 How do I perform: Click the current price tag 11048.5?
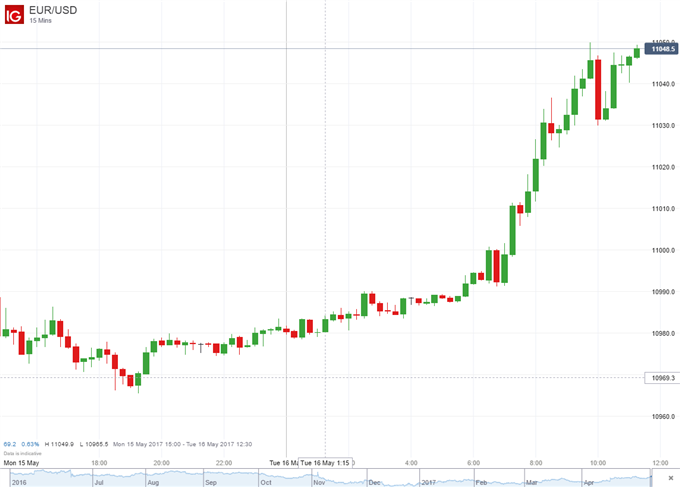pyautogui.click(x=662, y=49)
